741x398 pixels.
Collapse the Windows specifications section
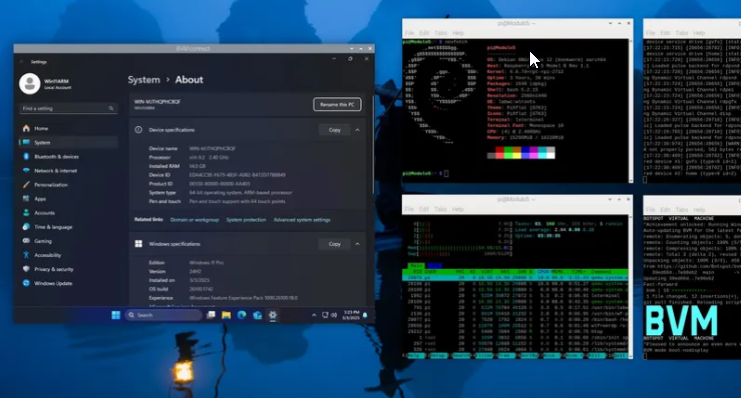(x=357, y=244)
